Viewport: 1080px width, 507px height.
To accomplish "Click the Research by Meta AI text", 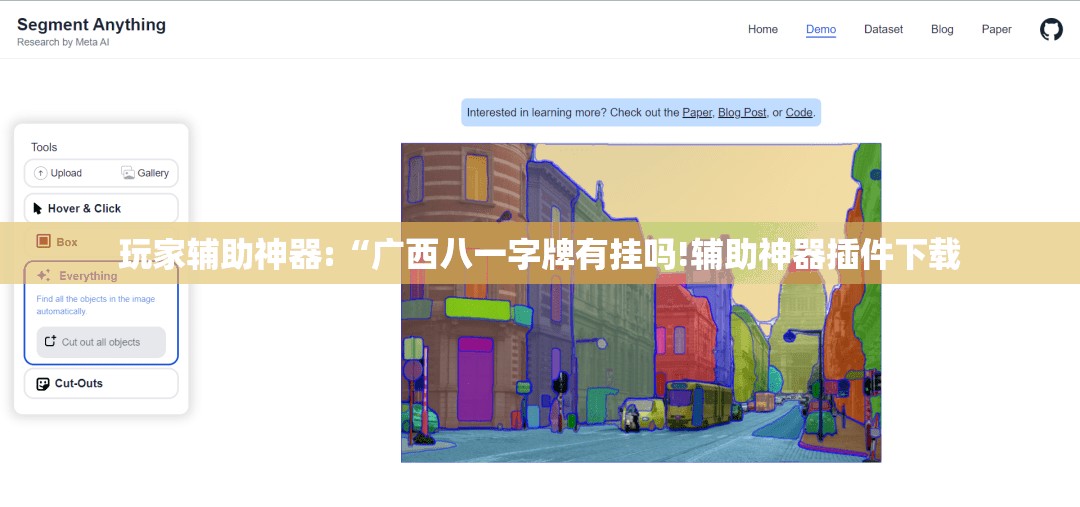I will pos(63,42).
